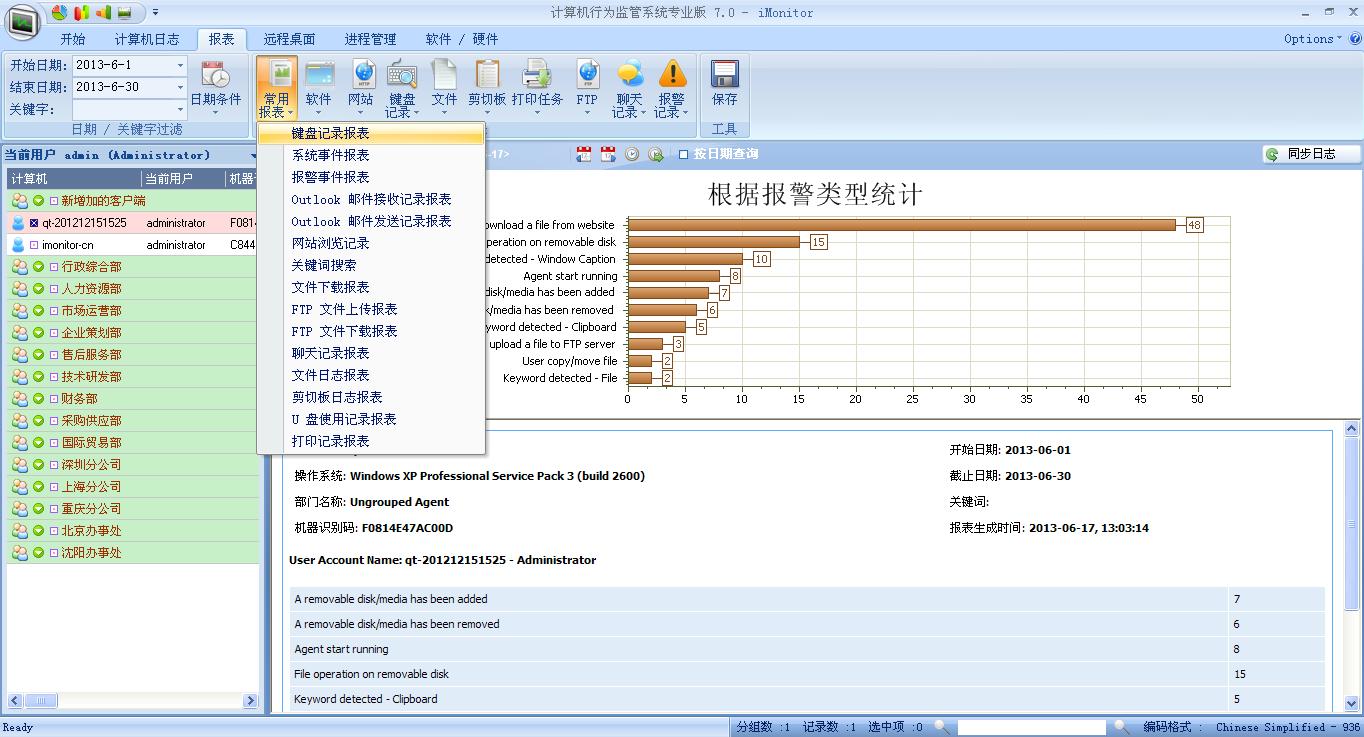Click the 同步日志 sync log button
This screenshot has width=1364, height=737.
click(1312, 154)
